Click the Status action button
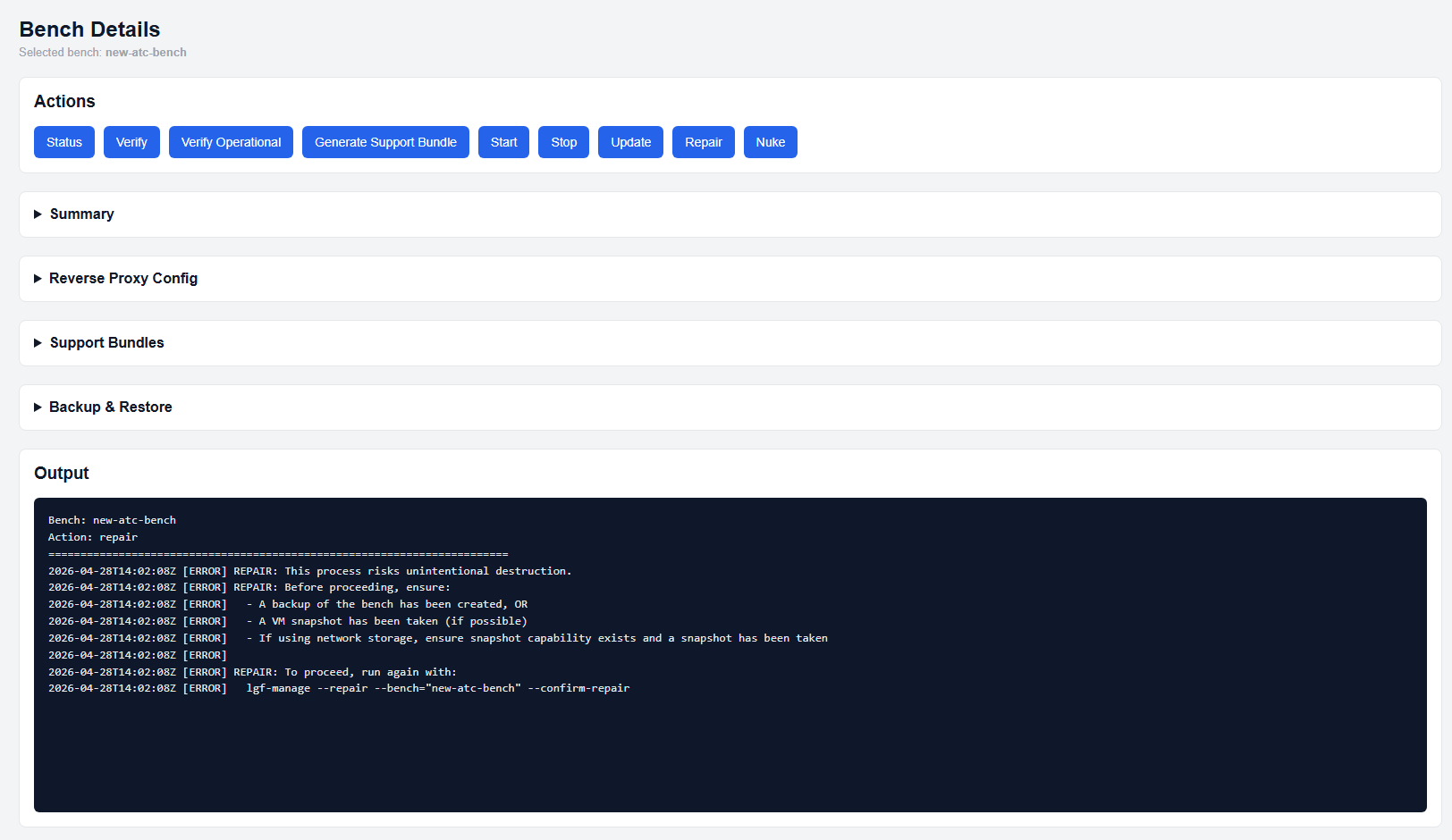Screen dimensions: 1452x840 64,142
